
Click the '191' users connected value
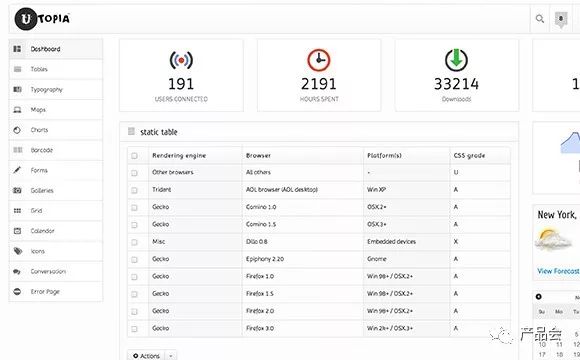click(x=181, y=84)
